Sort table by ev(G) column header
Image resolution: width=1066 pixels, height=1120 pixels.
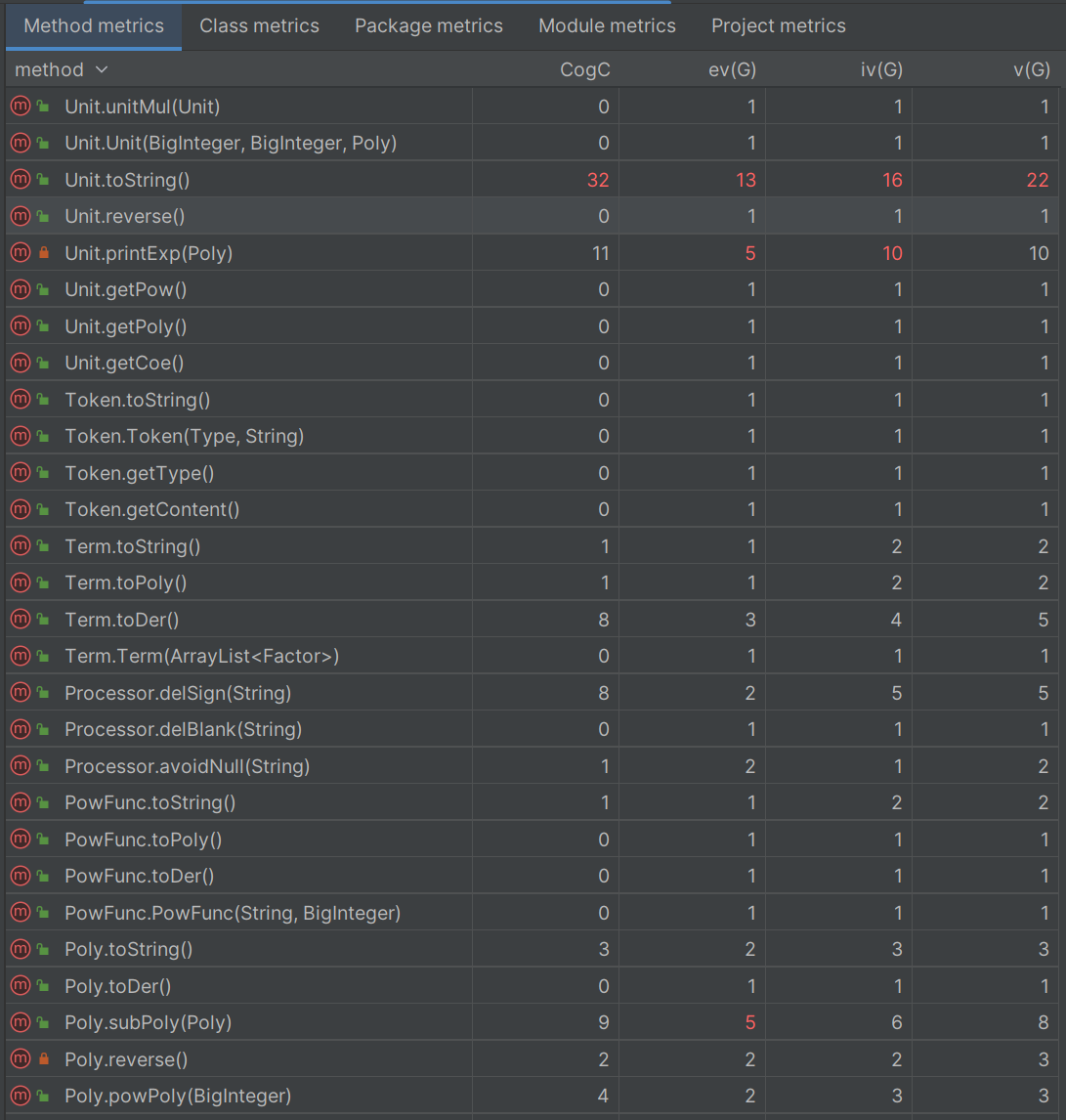coord(732,69)
